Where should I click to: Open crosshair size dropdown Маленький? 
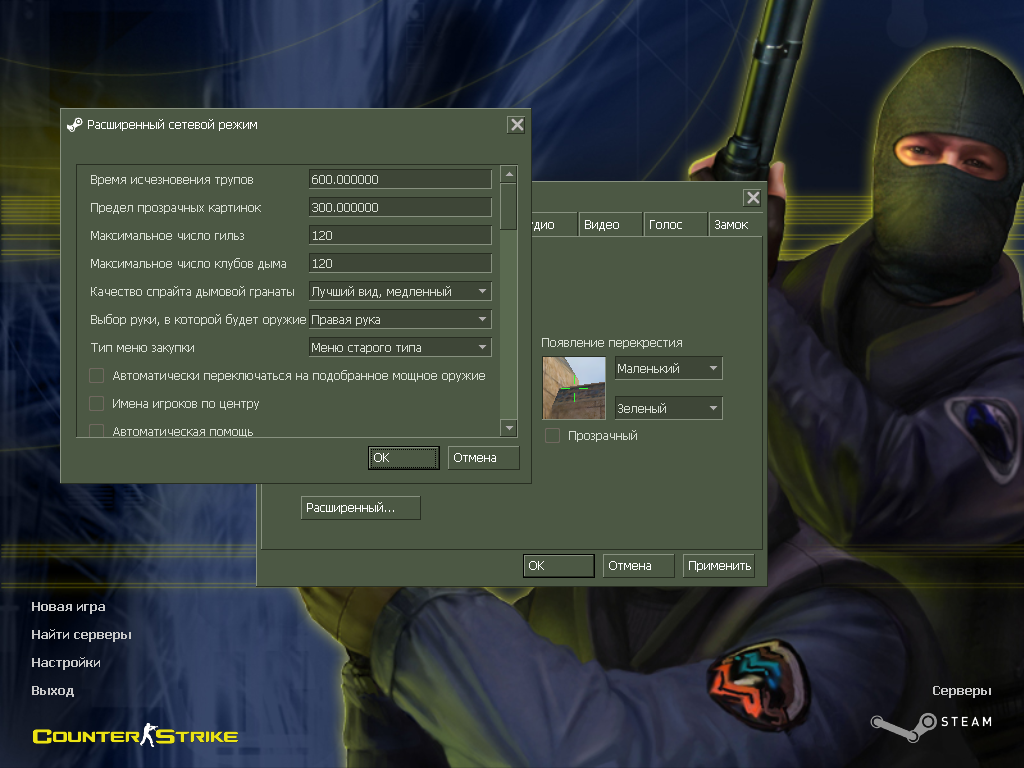669,368
